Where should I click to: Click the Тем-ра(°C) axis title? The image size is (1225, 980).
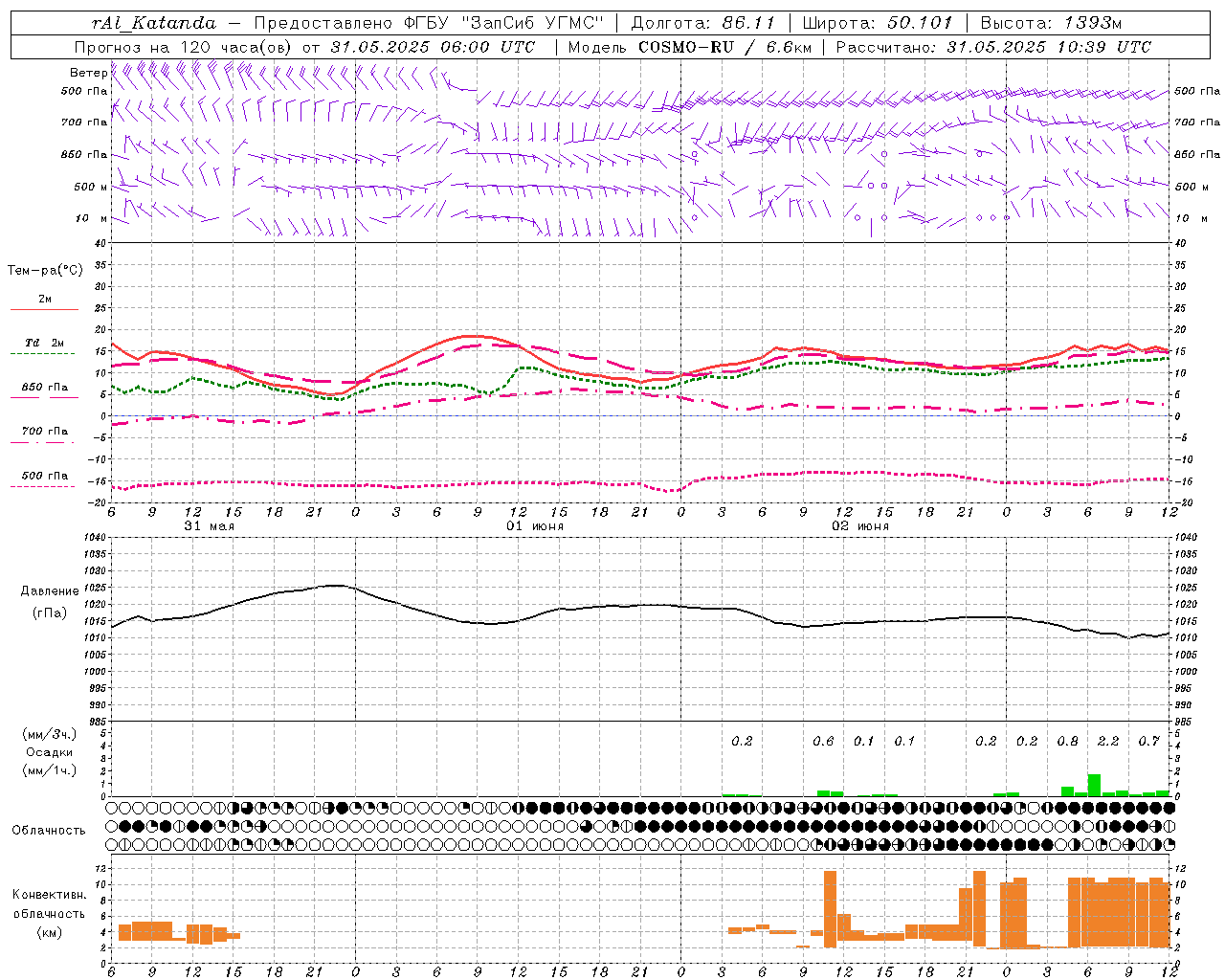[x=45, y=271]
